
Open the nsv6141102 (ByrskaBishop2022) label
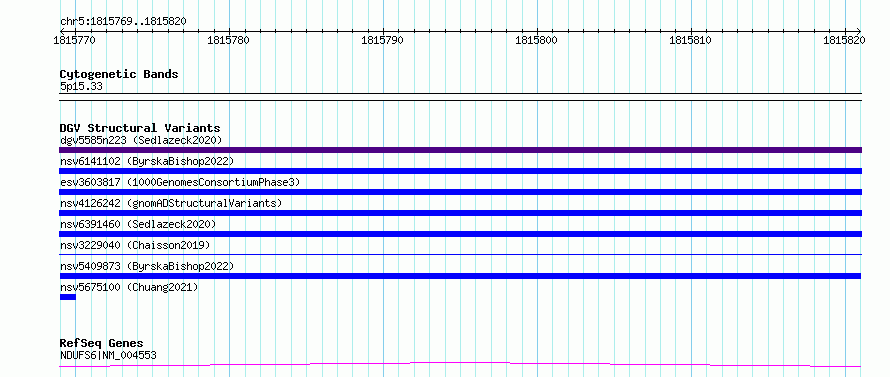coord(146,161)
